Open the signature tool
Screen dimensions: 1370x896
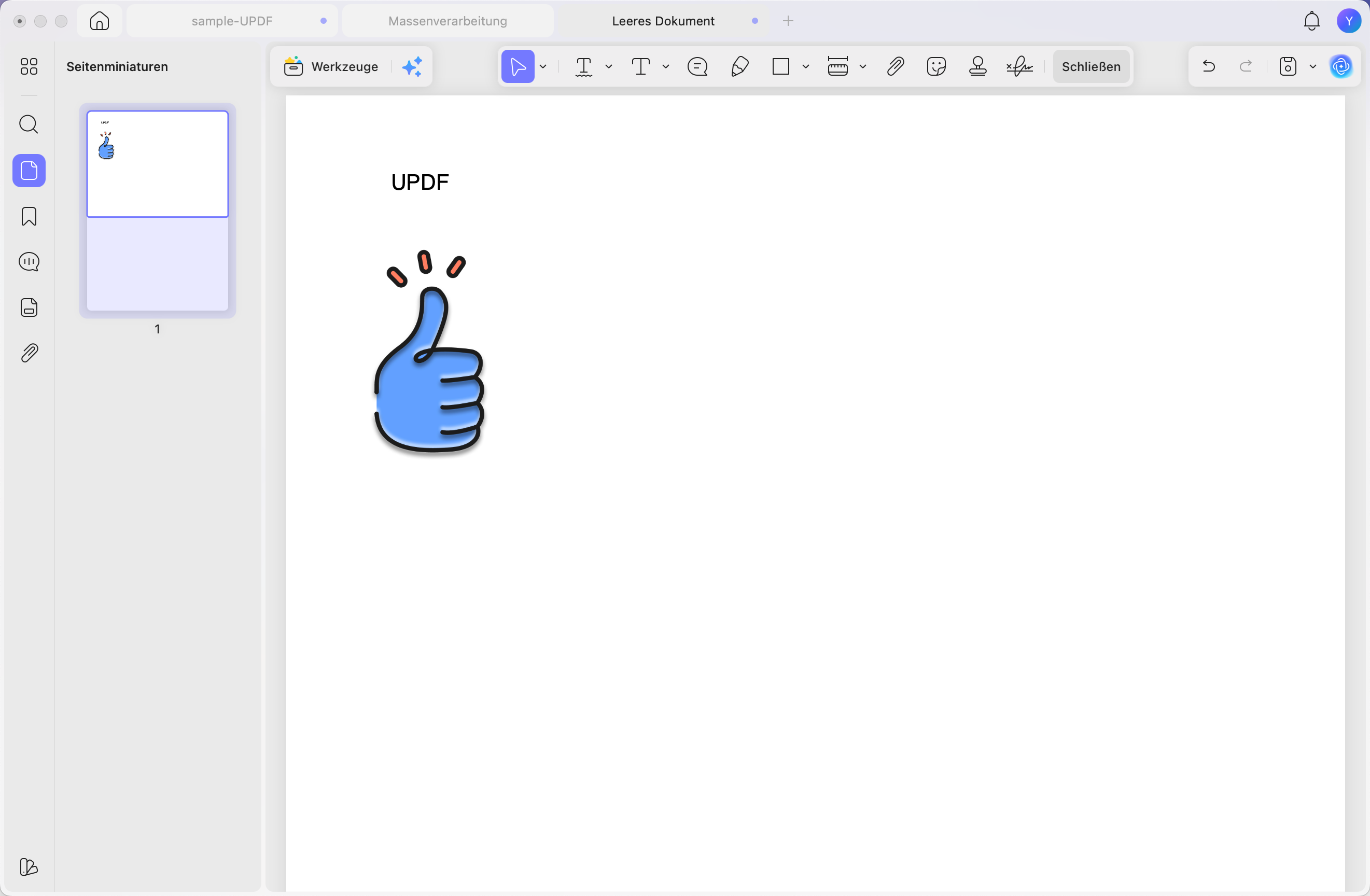pos(1019,67)
